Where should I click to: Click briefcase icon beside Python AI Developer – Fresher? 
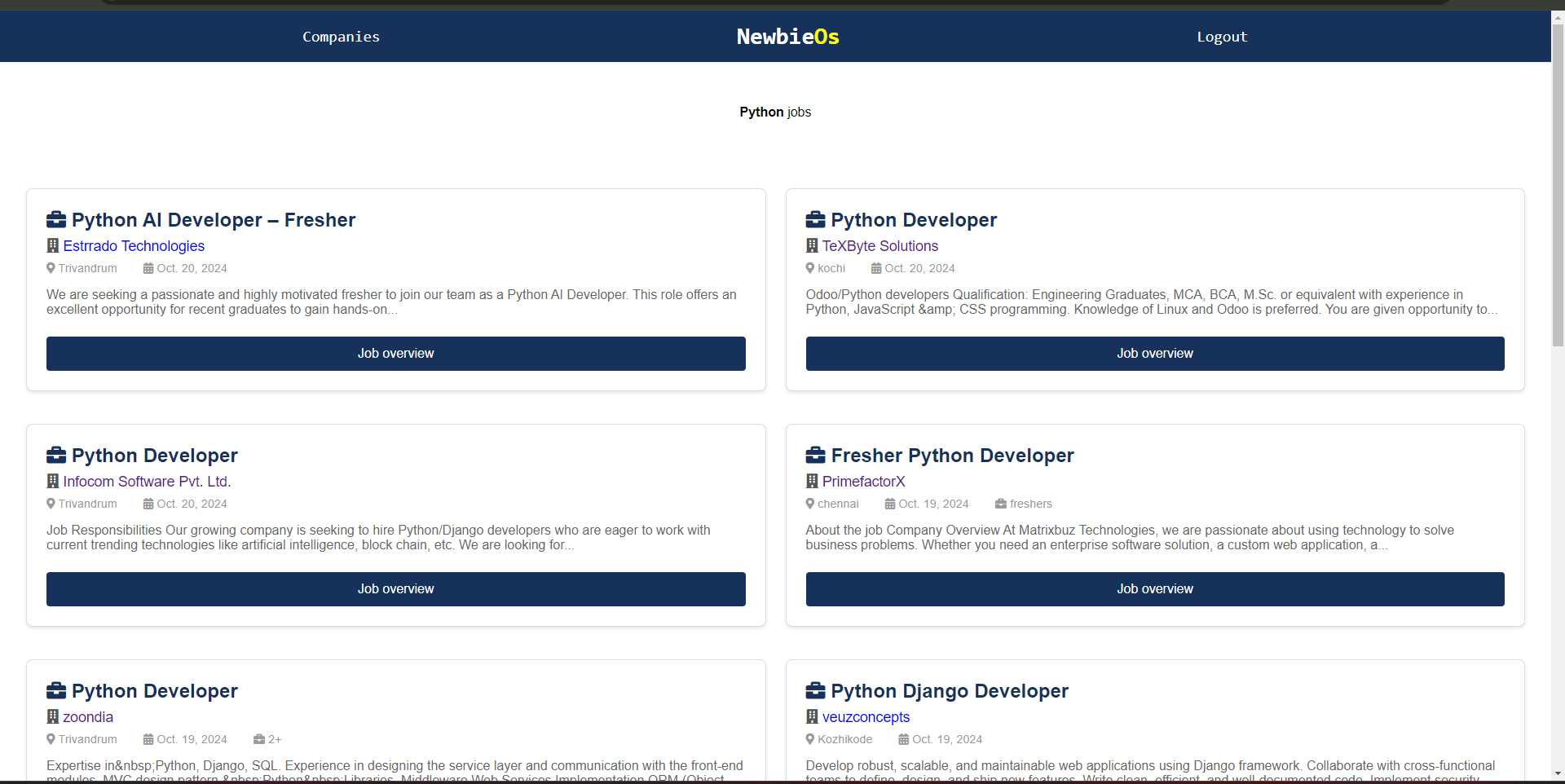point(56,220)
